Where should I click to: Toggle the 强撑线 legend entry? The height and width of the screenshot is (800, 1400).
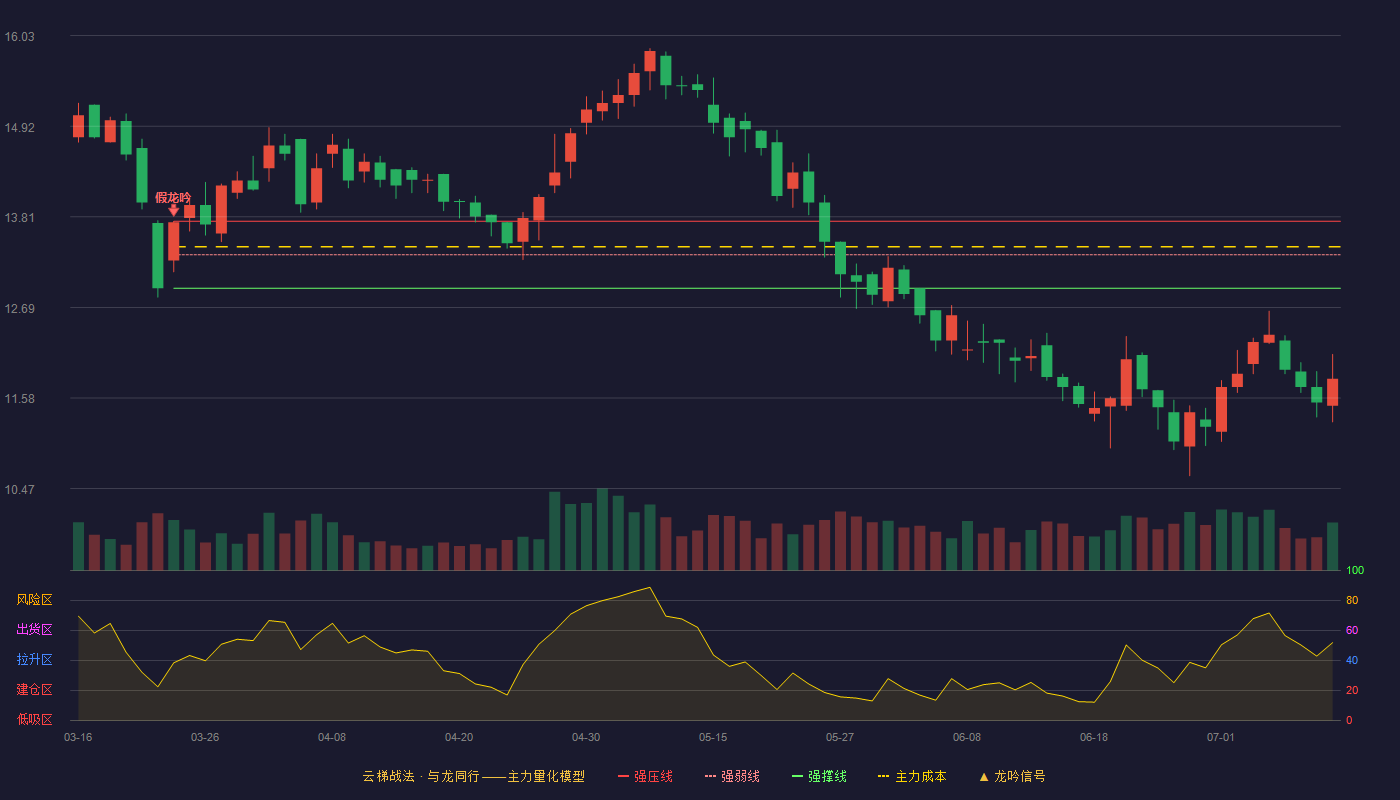(x=819, y=776)
